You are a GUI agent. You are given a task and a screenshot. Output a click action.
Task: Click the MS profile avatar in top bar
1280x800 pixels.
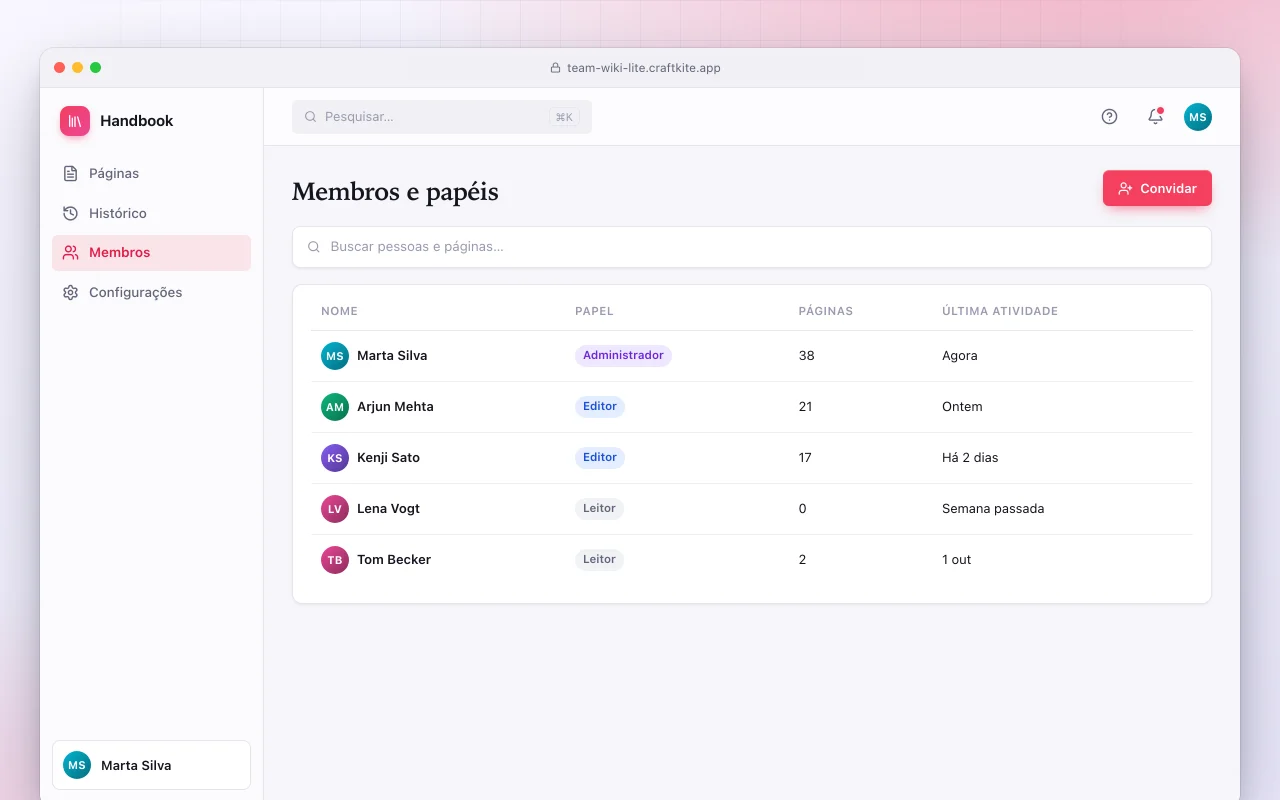(x=1198, y=117)
